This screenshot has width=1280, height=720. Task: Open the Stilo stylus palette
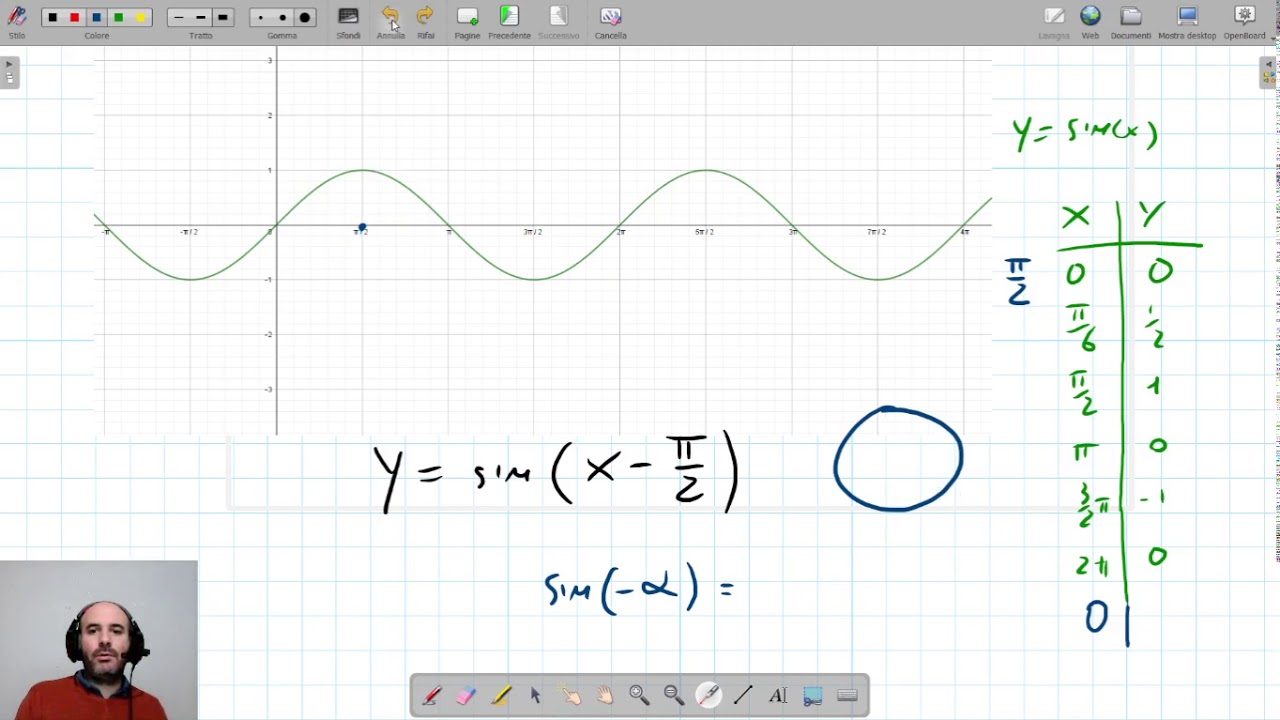pos(16,22)
